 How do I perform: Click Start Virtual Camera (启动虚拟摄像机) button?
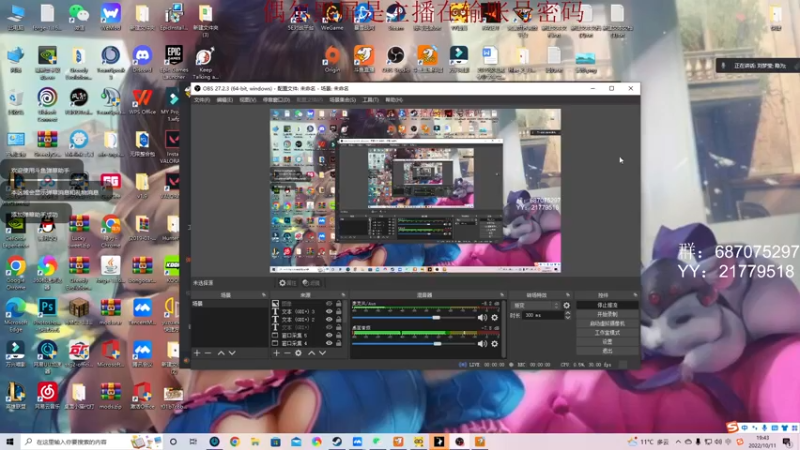point(607,323)
